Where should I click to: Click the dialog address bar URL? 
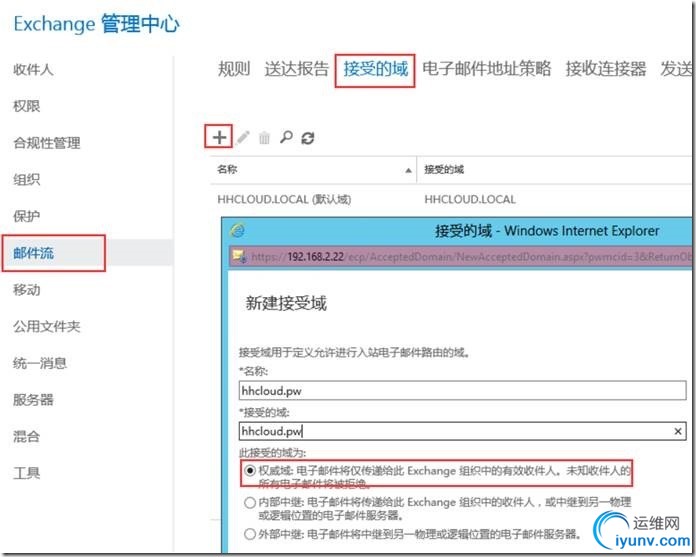point(471,257)
